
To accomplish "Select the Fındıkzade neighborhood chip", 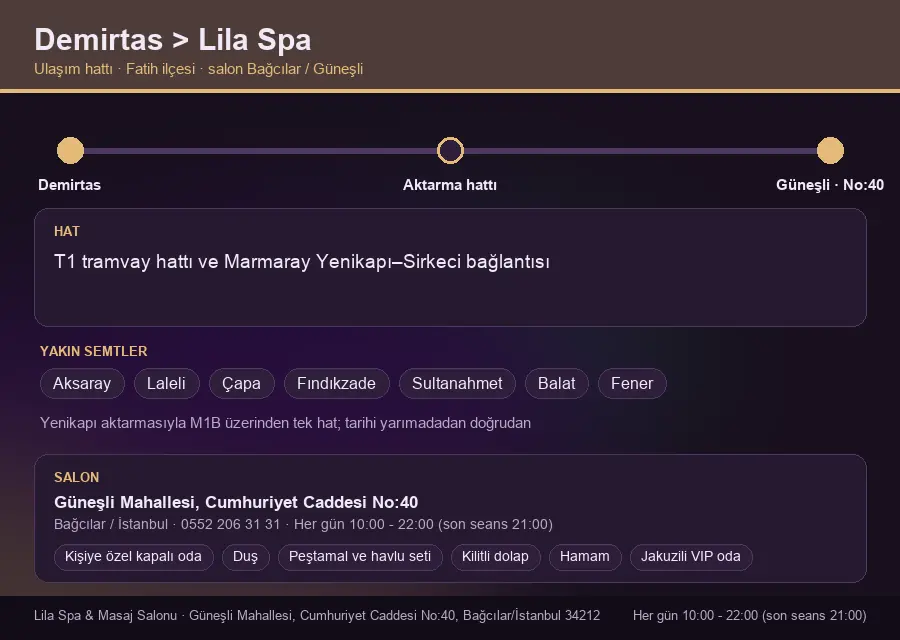I will [336, 383].
